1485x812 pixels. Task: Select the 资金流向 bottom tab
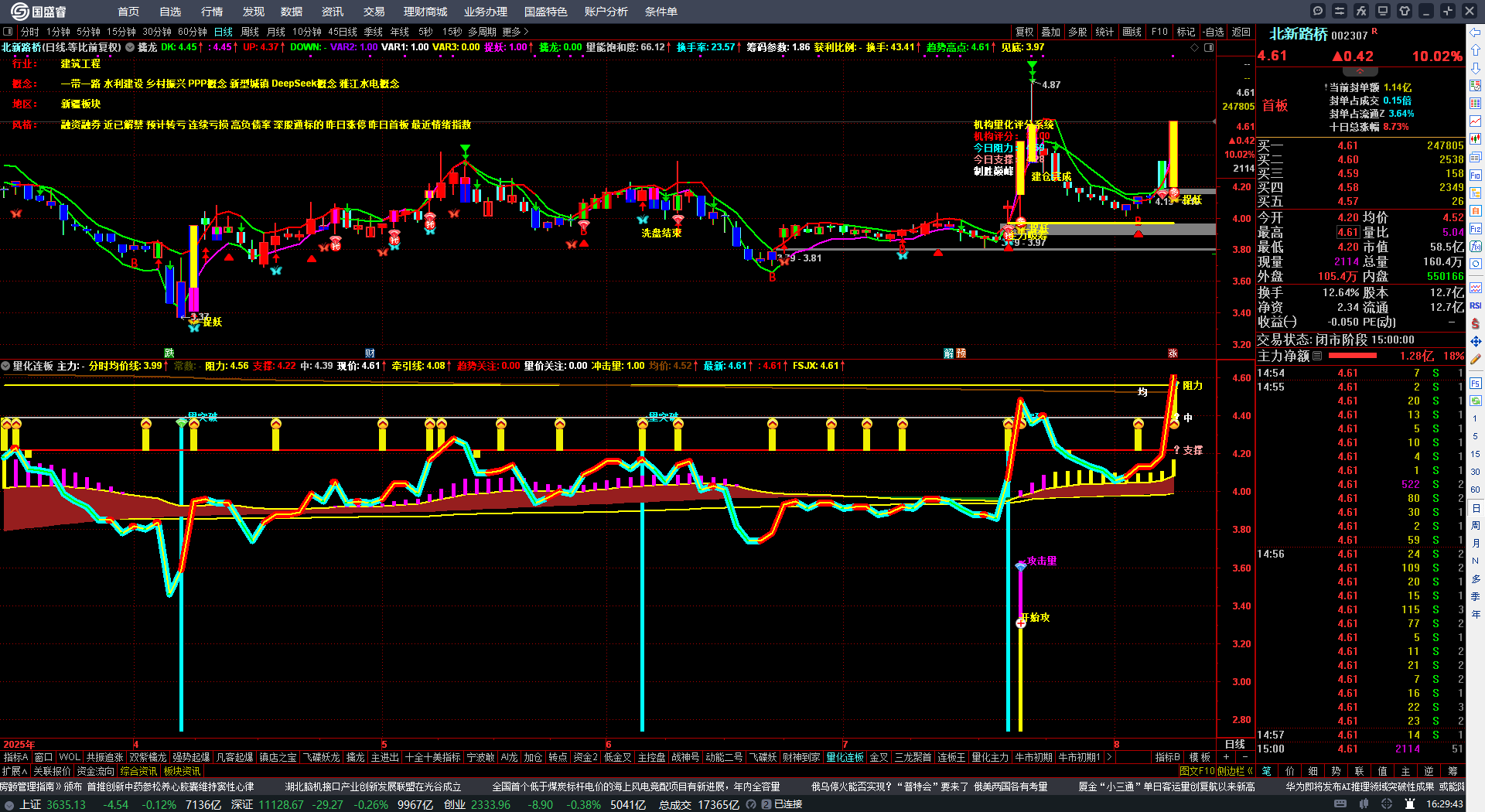pos(96,771)
